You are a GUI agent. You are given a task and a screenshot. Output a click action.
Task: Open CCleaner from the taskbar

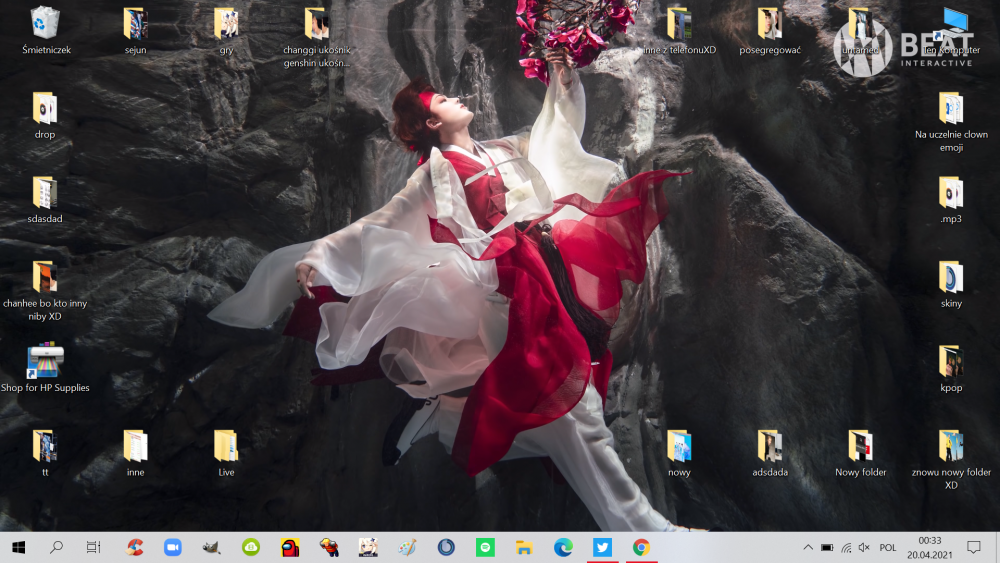coord(134,547)
